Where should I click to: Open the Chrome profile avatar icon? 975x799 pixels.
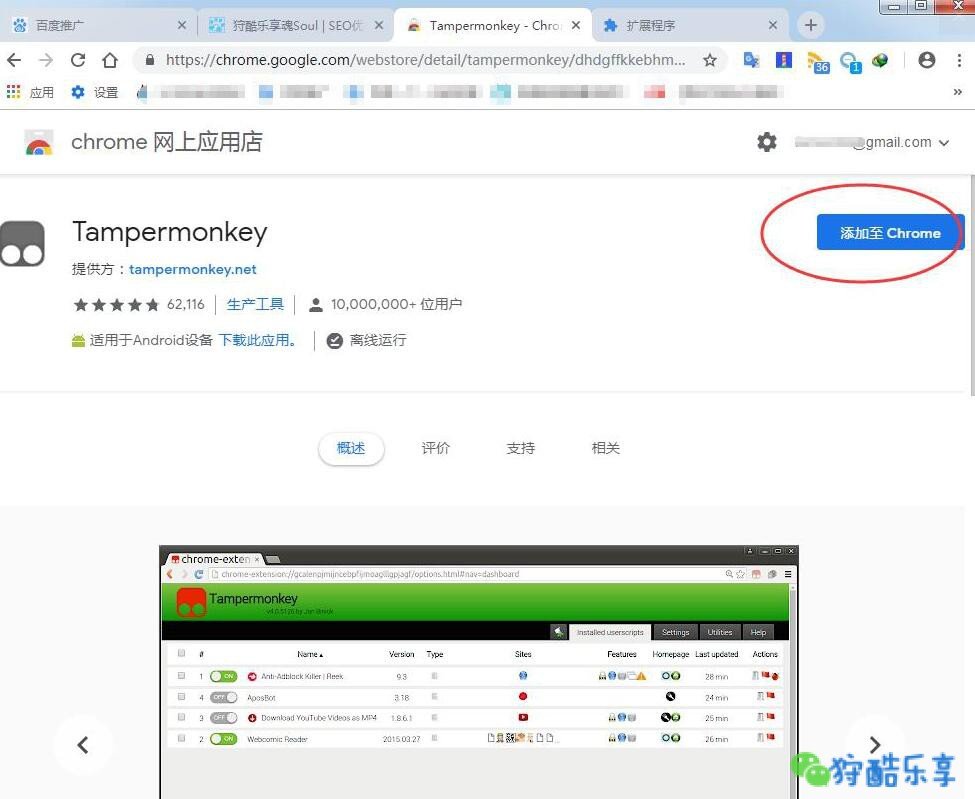(926, 60)
